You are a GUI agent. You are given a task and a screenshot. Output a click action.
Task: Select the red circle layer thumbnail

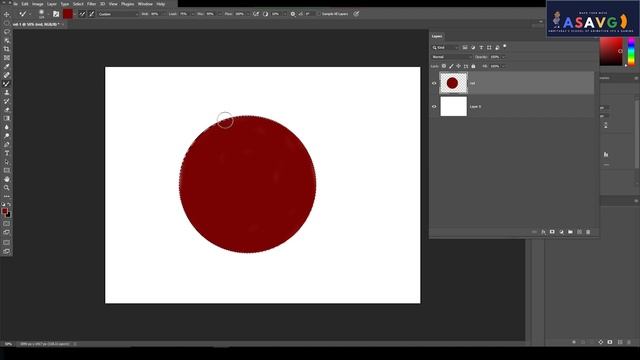click(x=453, y=83)
